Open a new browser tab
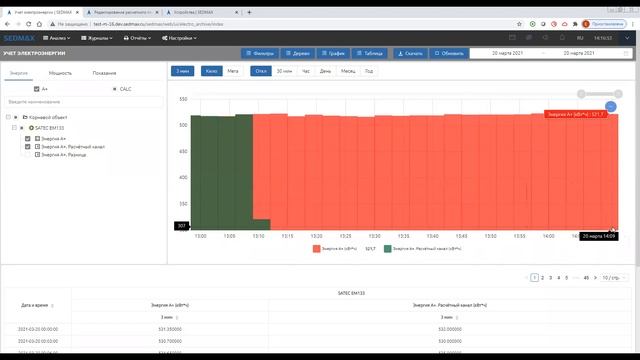The image size is (640, 360). [249, 12]
